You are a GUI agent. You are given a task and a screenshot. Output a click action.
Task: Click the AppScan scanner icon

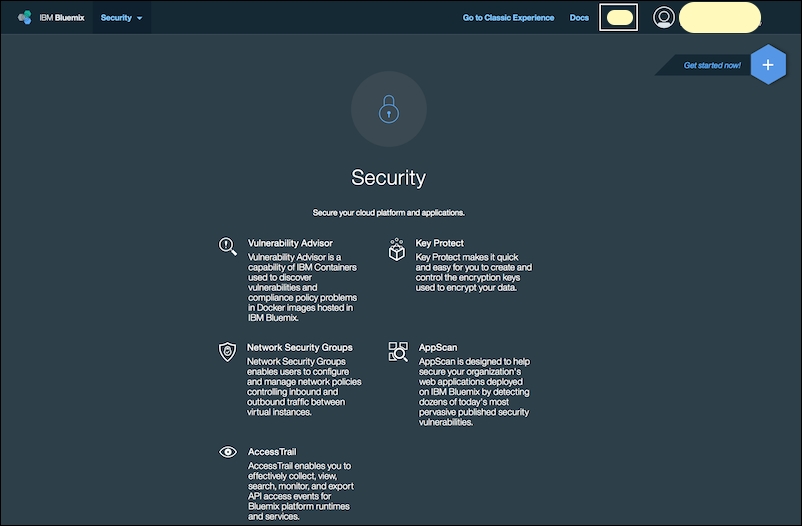coord(398,352)
